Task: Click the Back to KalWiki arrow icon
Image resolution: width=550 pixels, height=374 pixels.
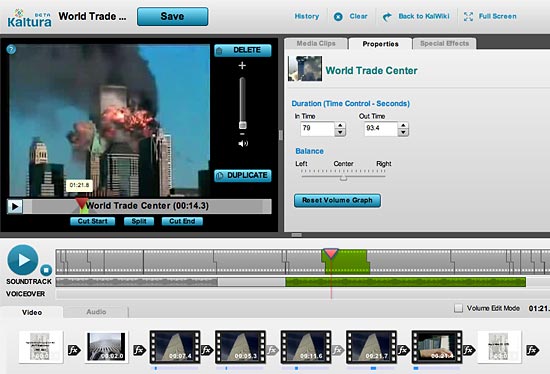Action: point(387,16)
